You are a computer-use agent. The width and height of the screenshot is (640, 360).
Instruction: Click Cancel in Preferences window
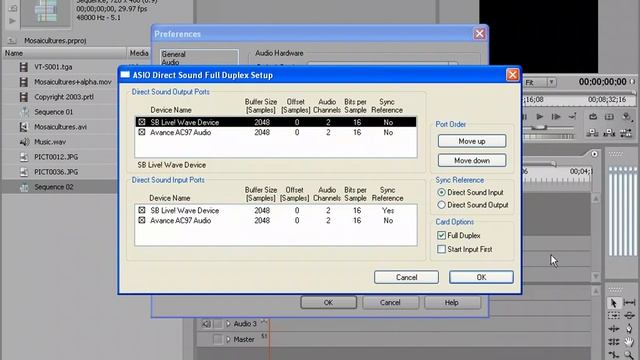point(390,302)
